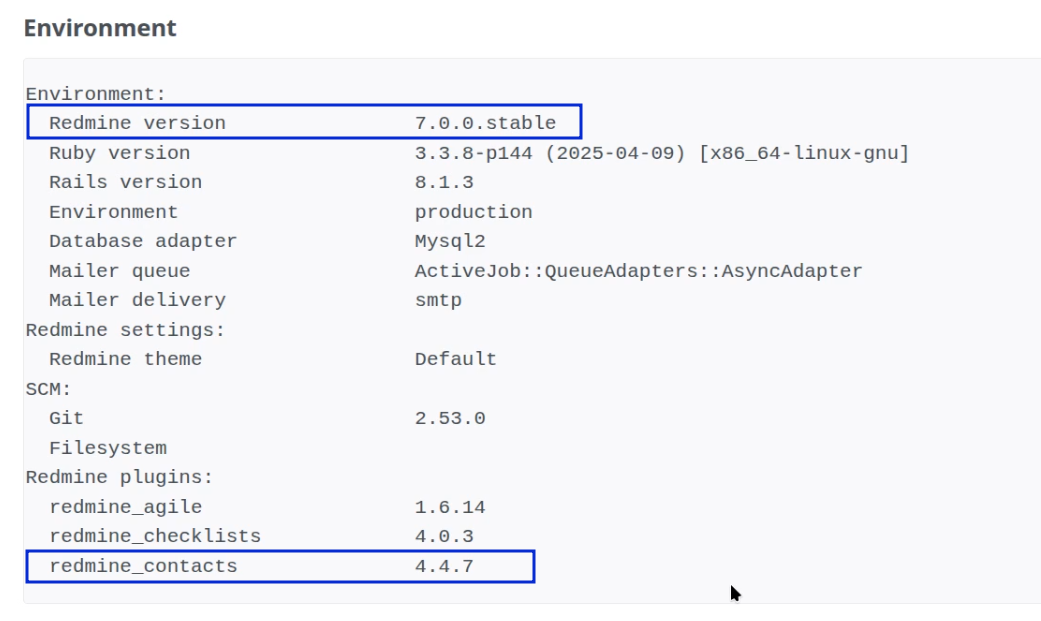
Task: Select the 'Redmine version' label
Action: coord(137,124)
